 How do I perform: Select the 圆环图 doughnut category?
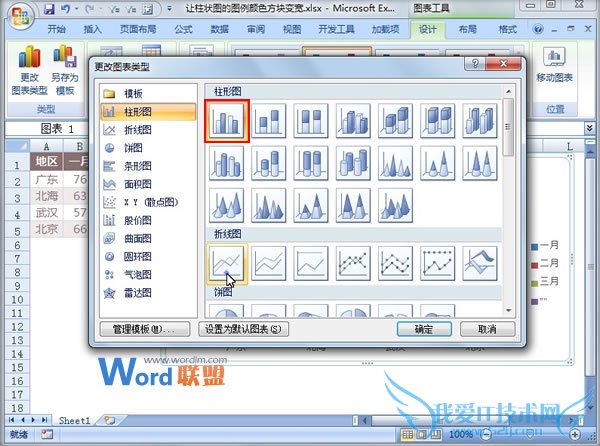click(148, 257)
